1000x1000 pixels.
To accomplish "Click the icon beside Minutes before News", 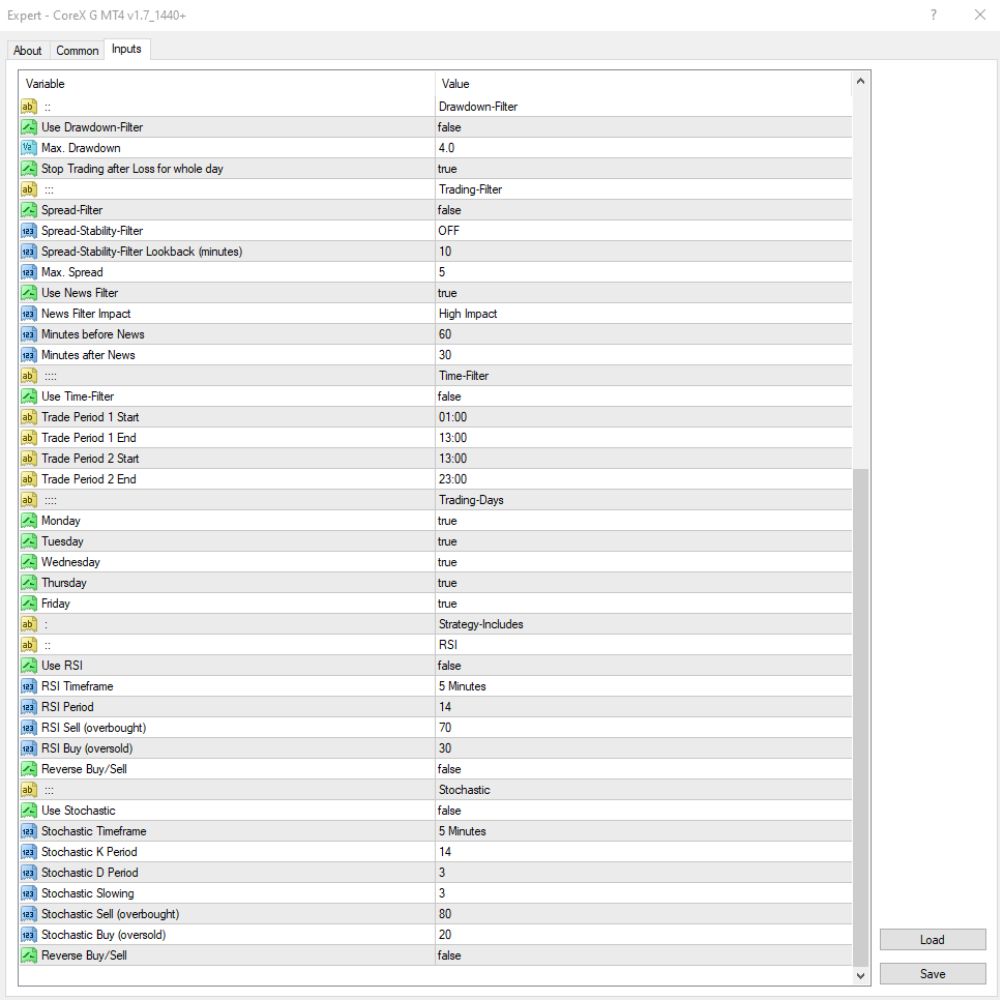I will click(29, 334).
